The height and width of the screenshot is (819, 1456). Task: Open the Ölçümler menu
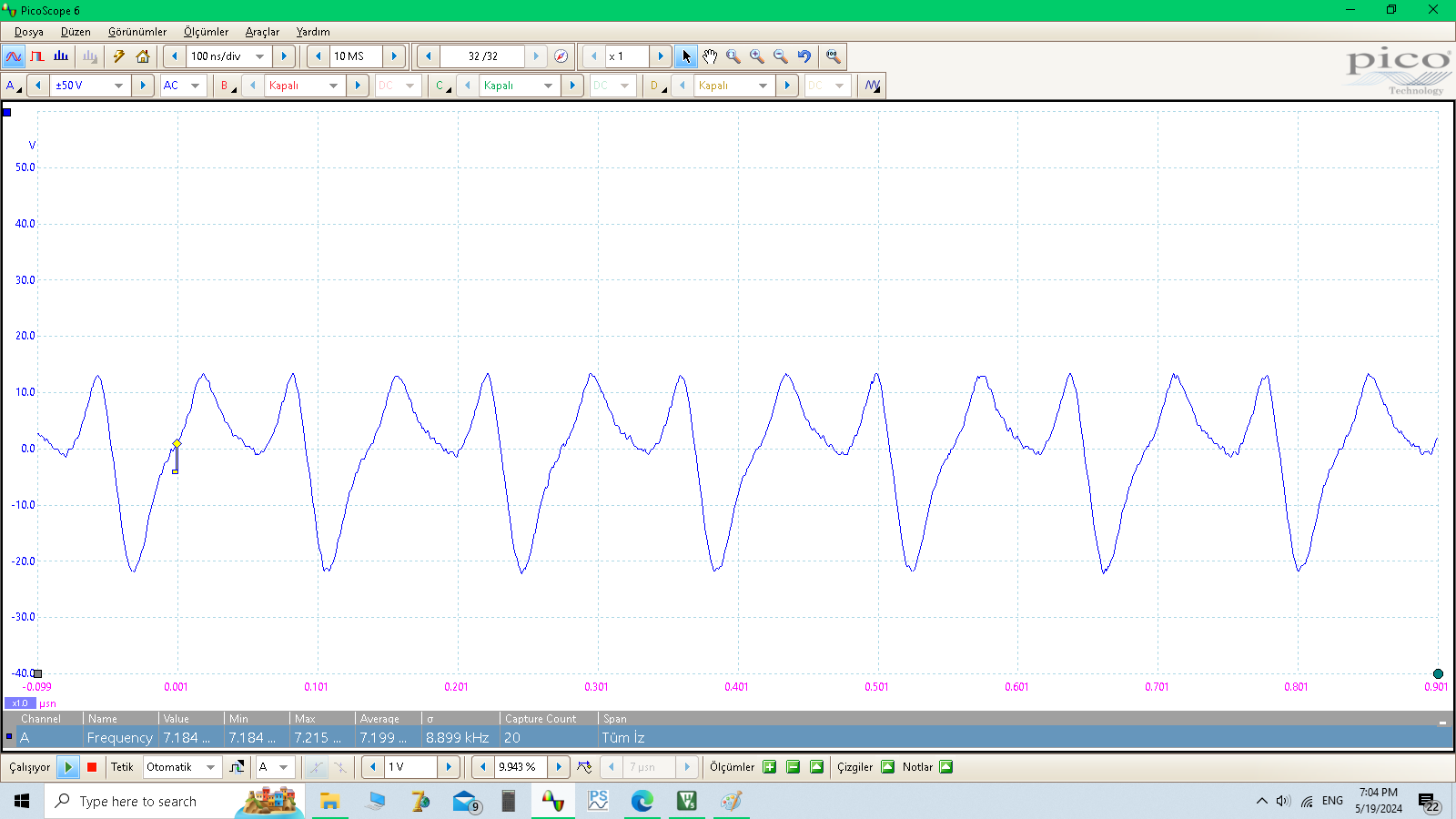click(x=206, y=32)
